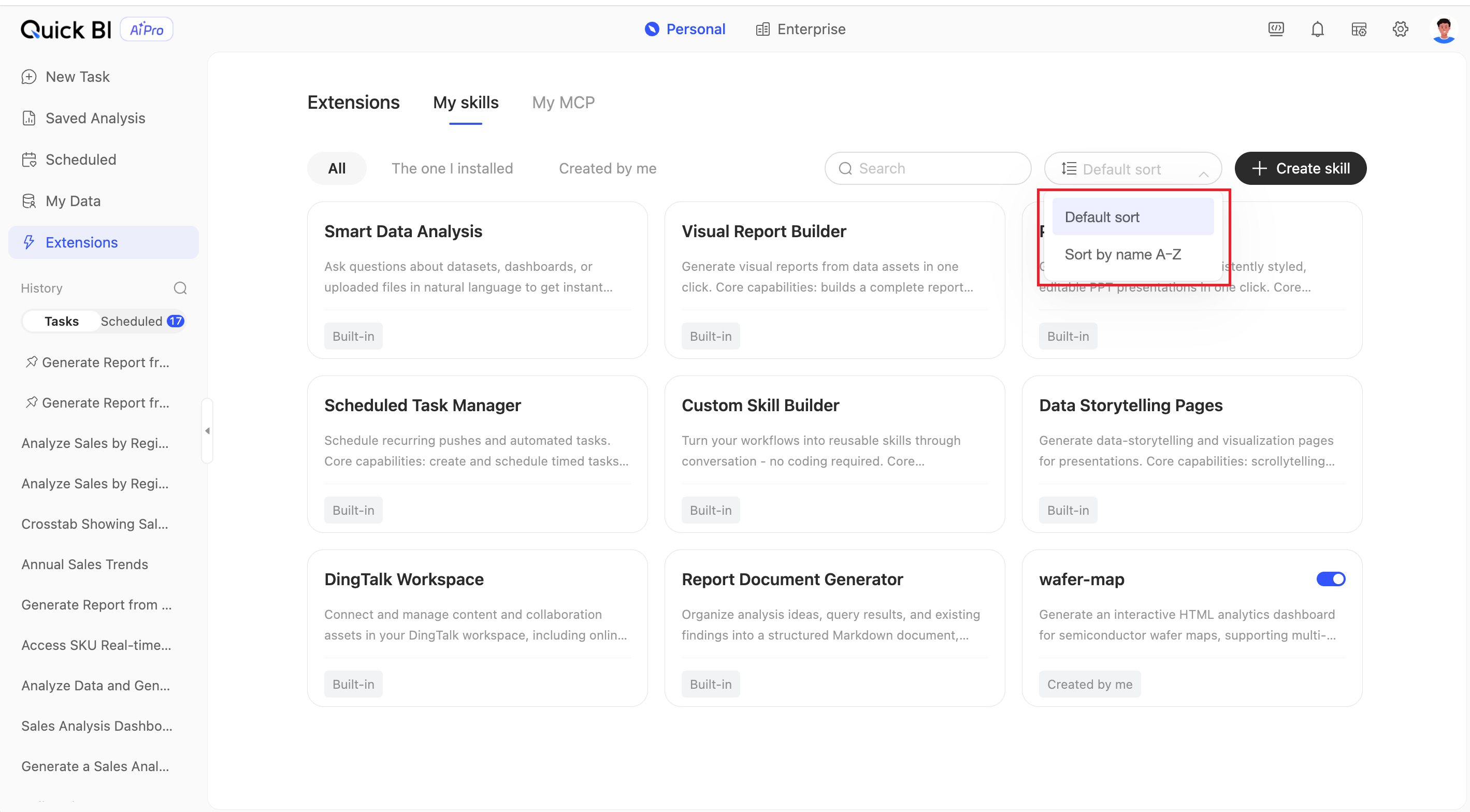Click the magnifier icon in Search box
The image size is (1470, 812).
tap(845, 168)
